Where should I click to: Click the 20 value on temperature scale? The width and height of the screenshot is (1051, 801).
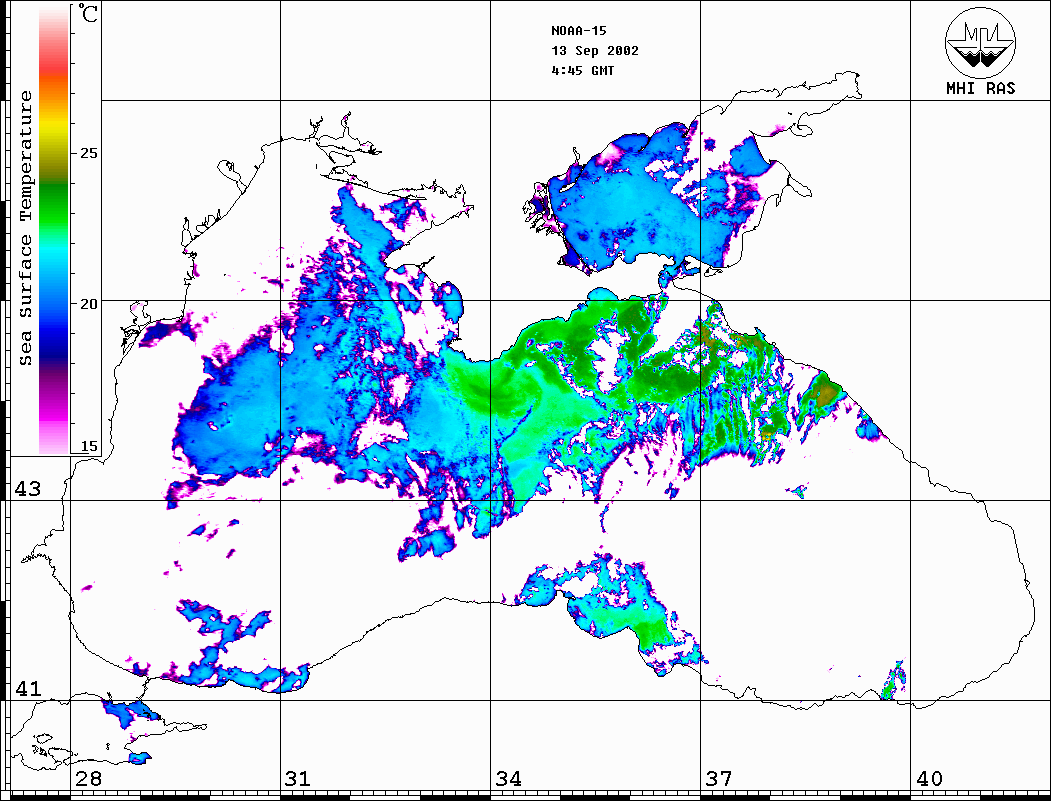coord(88,304)
